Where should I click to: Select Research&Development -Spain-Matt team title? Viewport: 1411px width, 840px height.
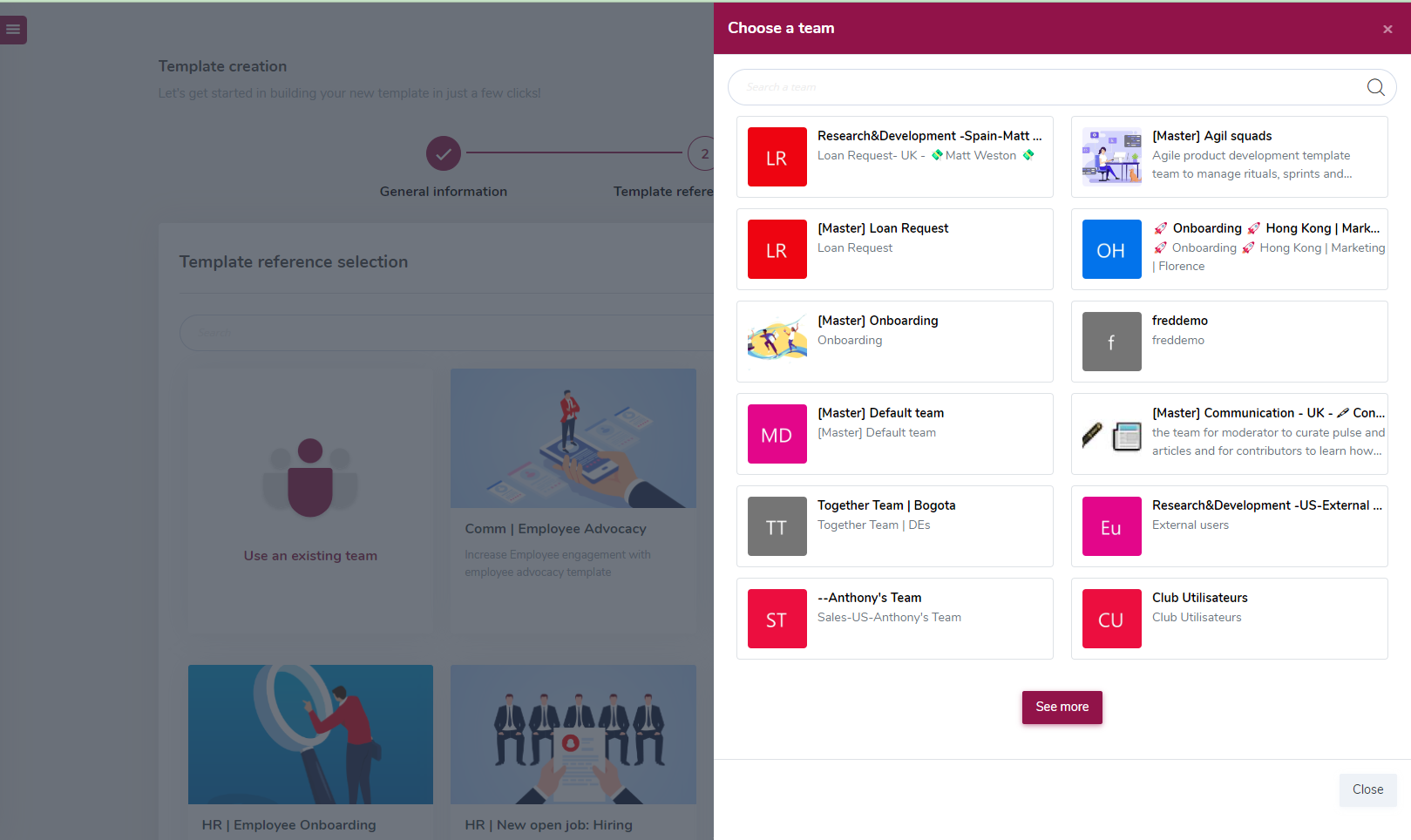(x=929, y=136)
